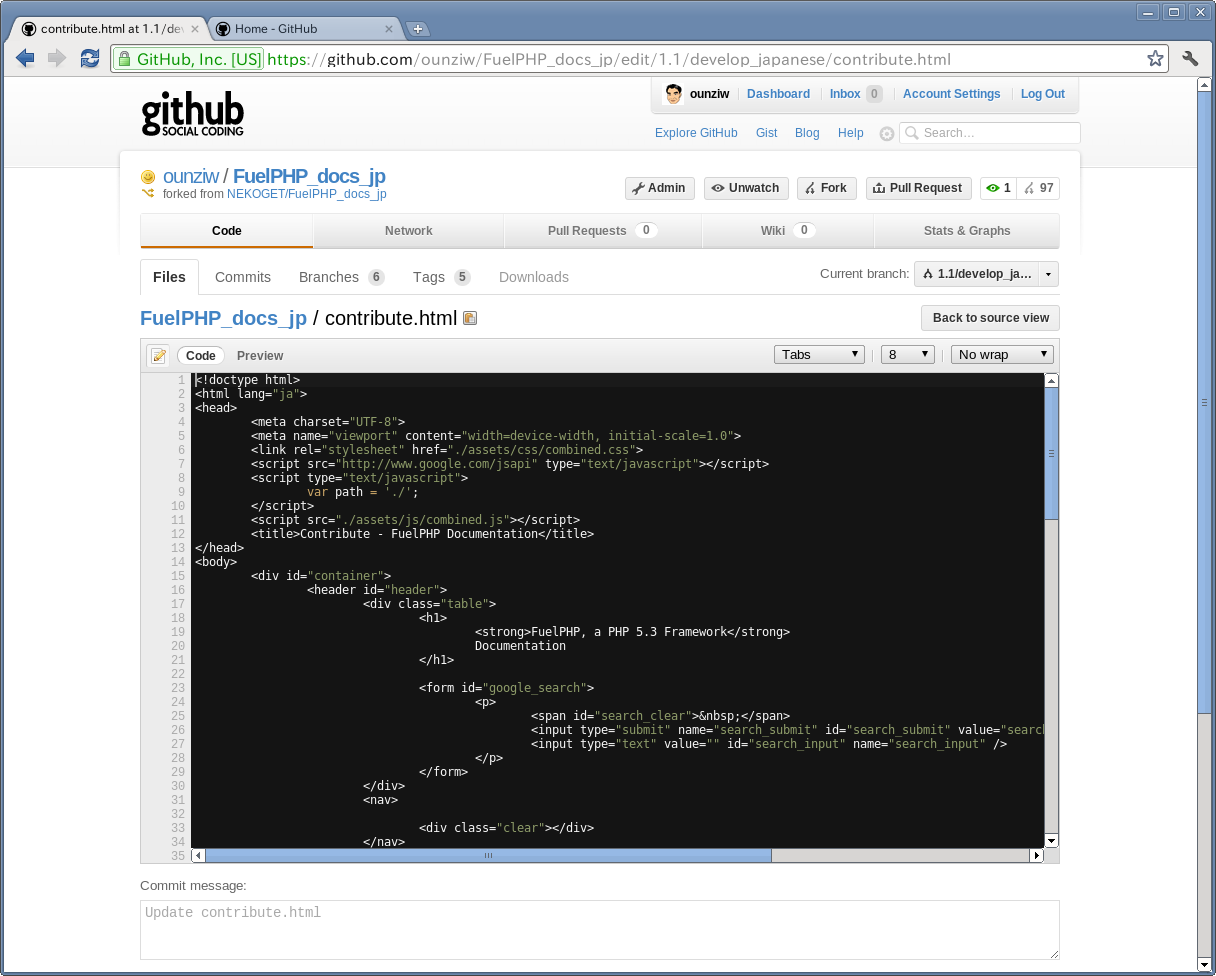Open Account Settings link

(951, 94)
